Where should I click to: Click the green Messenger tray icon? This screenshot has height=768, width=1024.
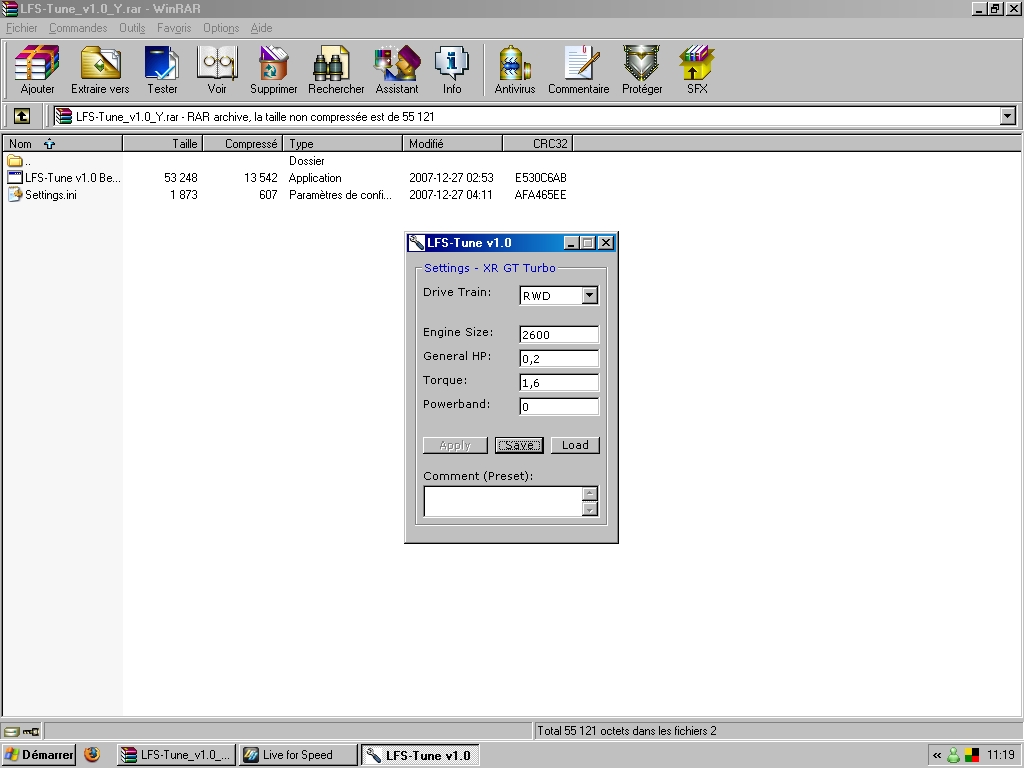click(954, 755)
